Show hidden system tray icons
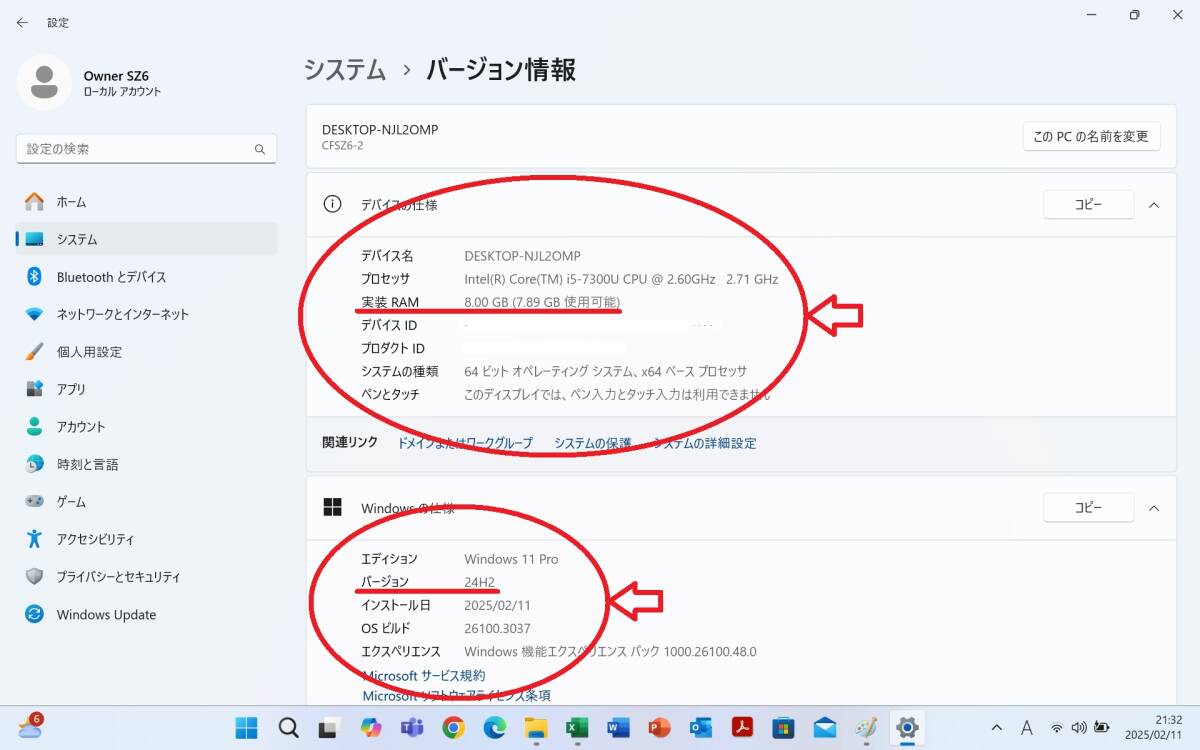This screenshot has width=1200, height=750. click(997, 727)
